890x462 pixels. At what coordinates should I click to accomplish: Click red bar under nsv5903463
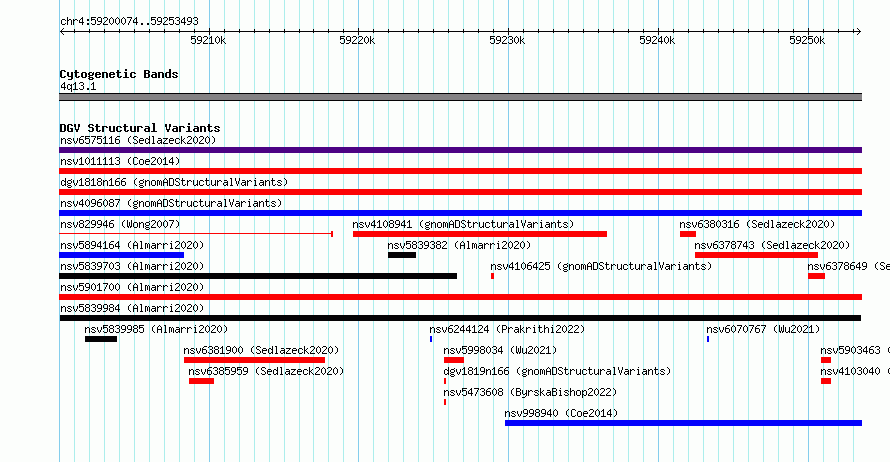click(826, 360)
